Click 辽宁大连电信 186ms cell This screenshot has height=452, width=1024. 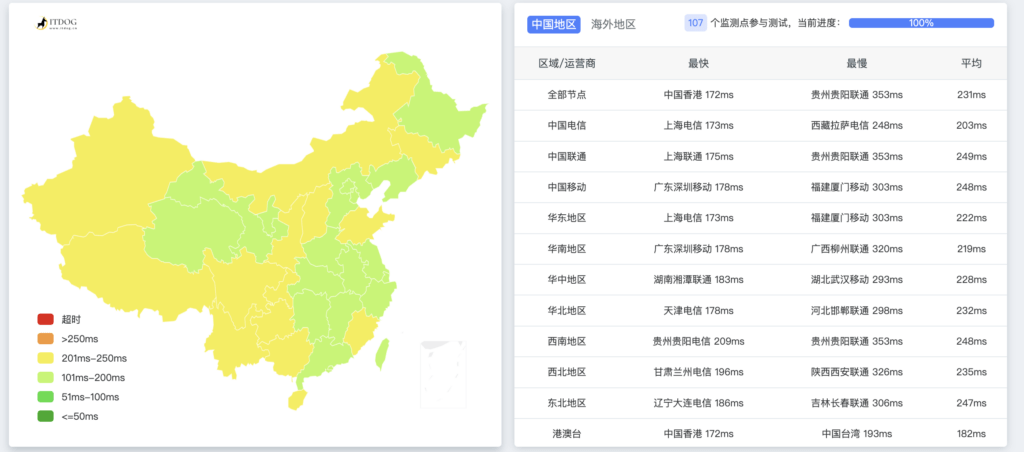pos(698,403)
